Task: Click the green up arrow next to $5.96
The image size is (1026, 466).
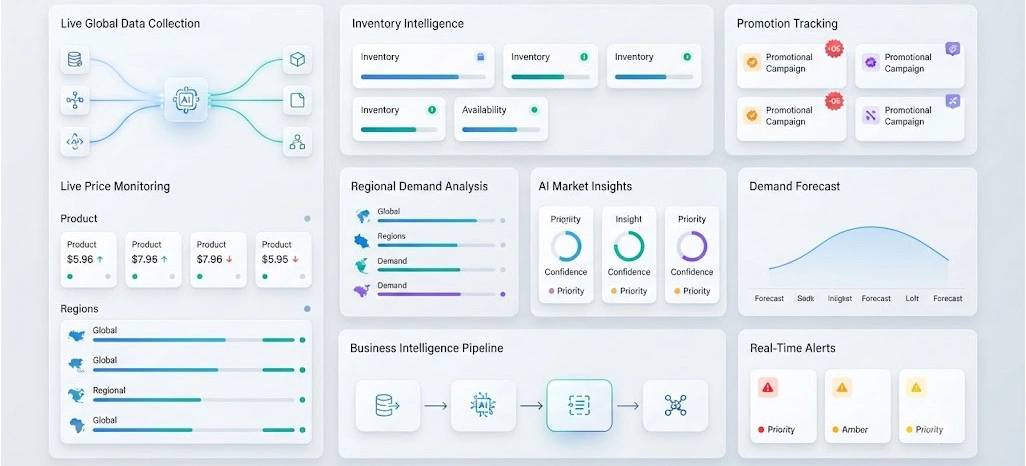Action: [99, 259]
